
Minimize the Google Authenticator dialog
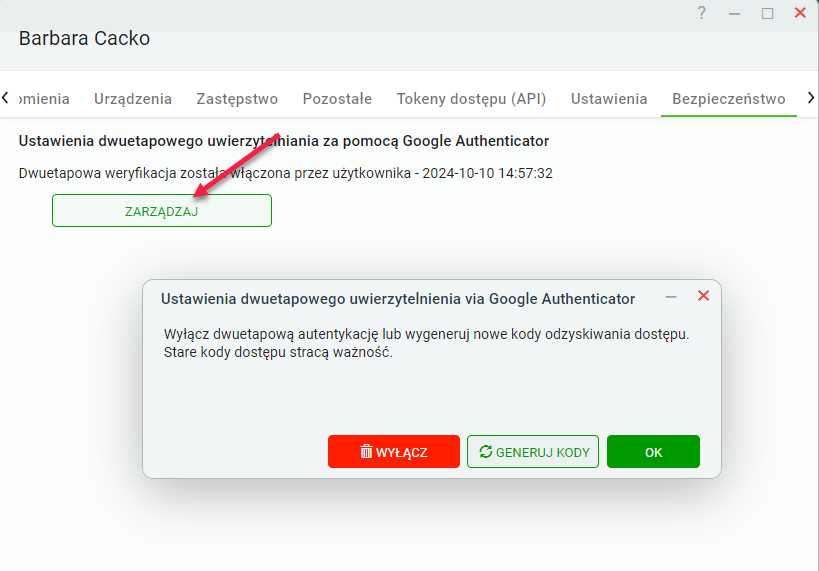[x=671, y=297]
